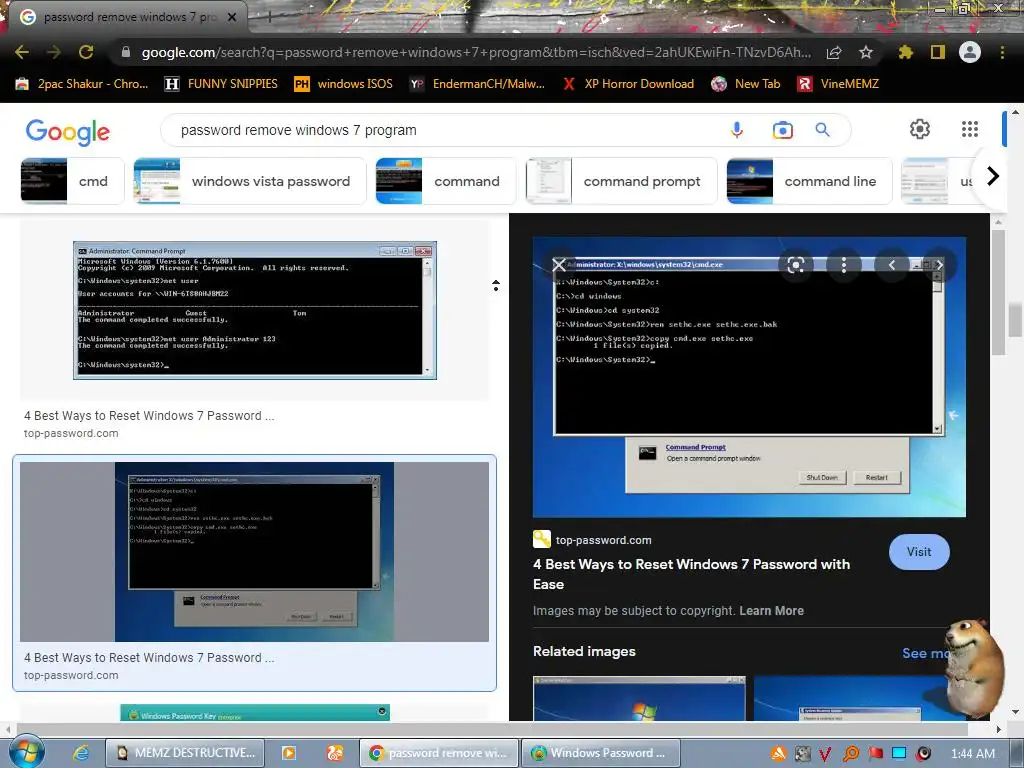Switch to Windows Password taskbar window
Viewport: 1024px width, 768px height.
600,753
